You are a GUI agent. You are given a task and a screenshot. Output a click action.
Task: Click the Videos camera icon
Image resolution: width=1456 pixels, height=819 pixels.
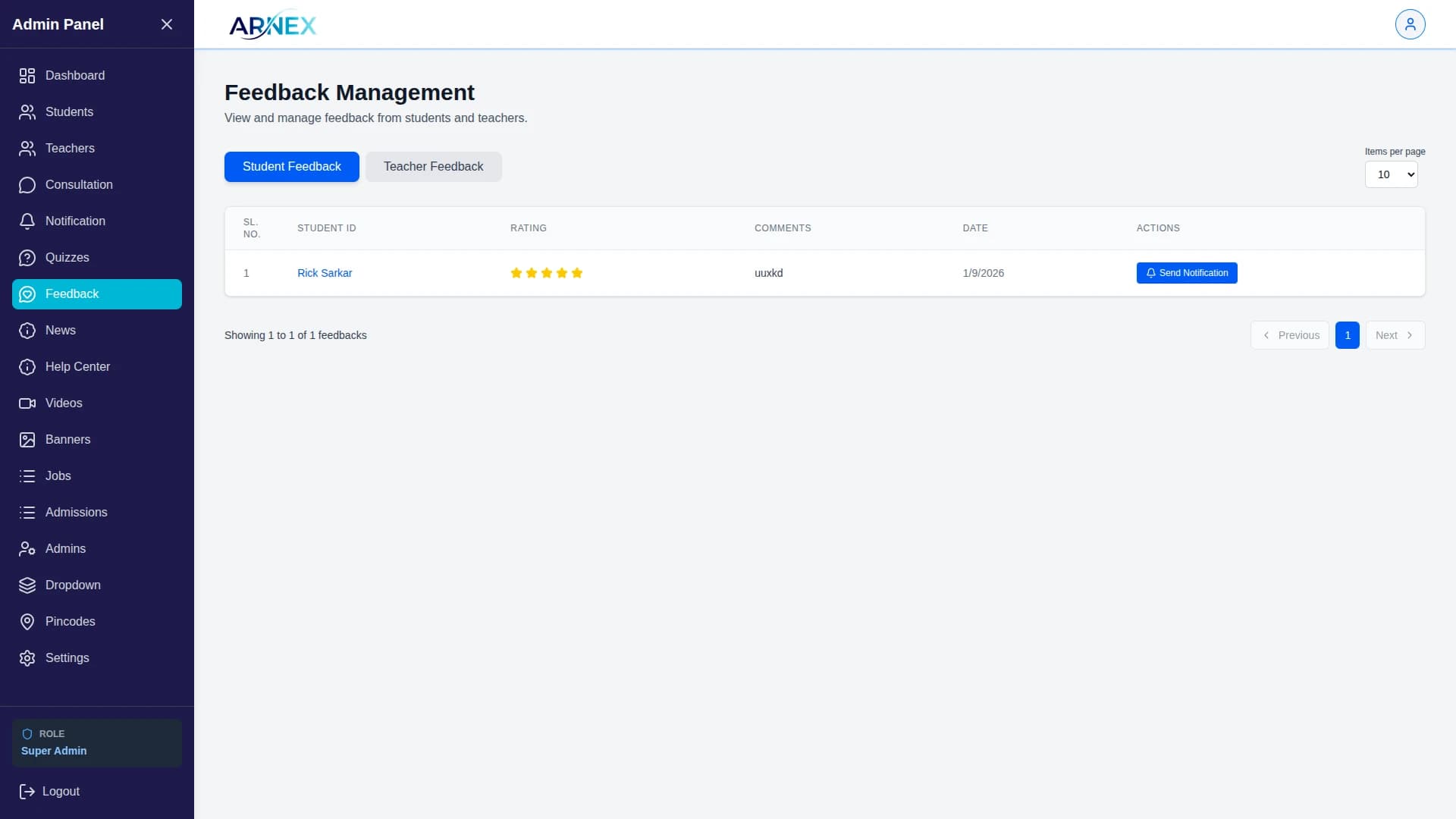(27, 403)
